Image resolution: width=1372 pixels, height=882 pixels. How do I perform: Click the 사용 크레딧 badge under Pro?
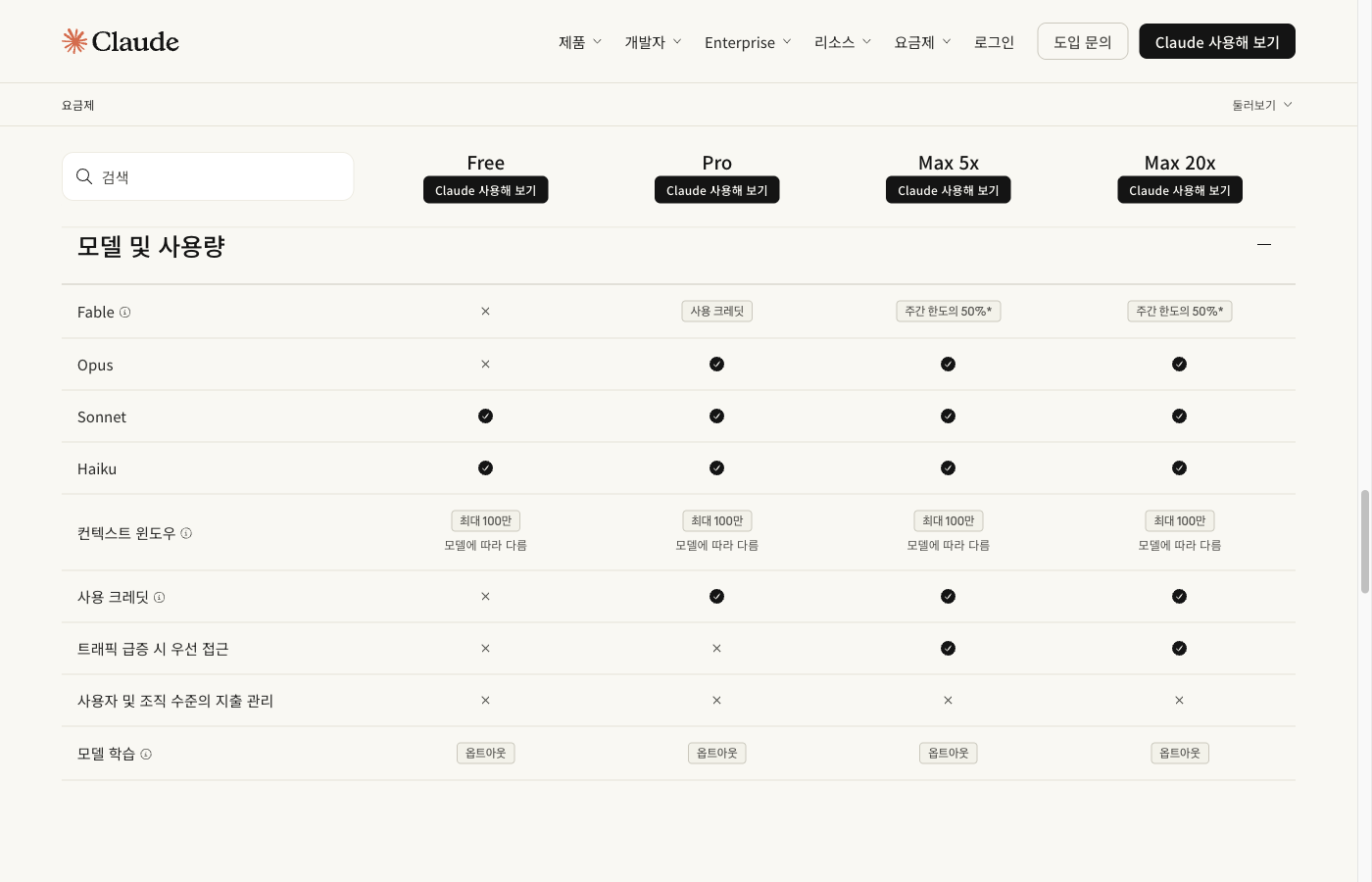(716, 312)
